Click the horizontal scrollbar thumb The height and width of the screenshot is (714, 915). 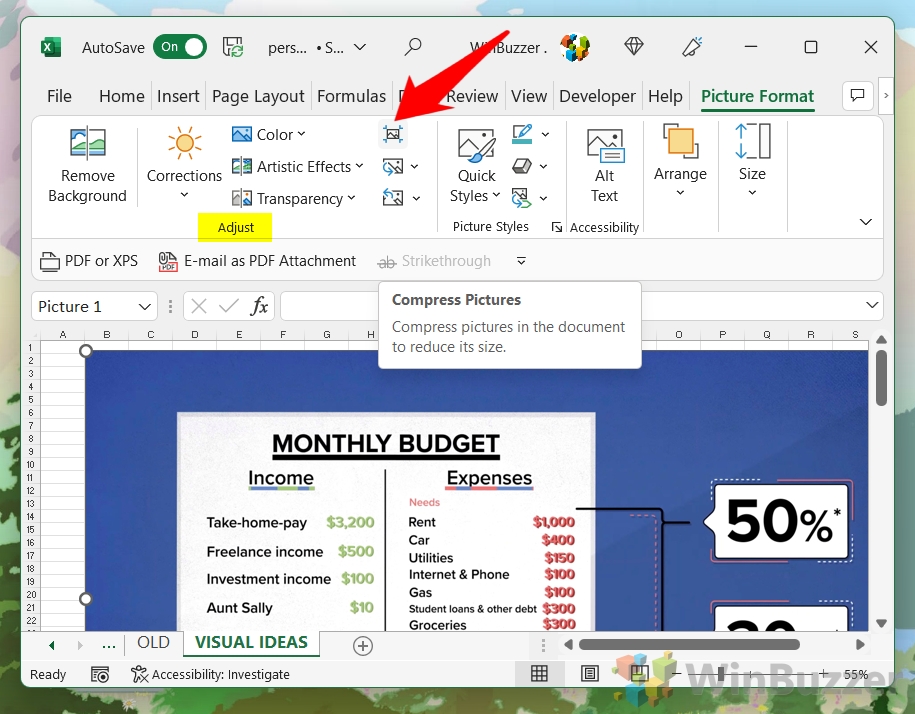[x=689, y=645]
